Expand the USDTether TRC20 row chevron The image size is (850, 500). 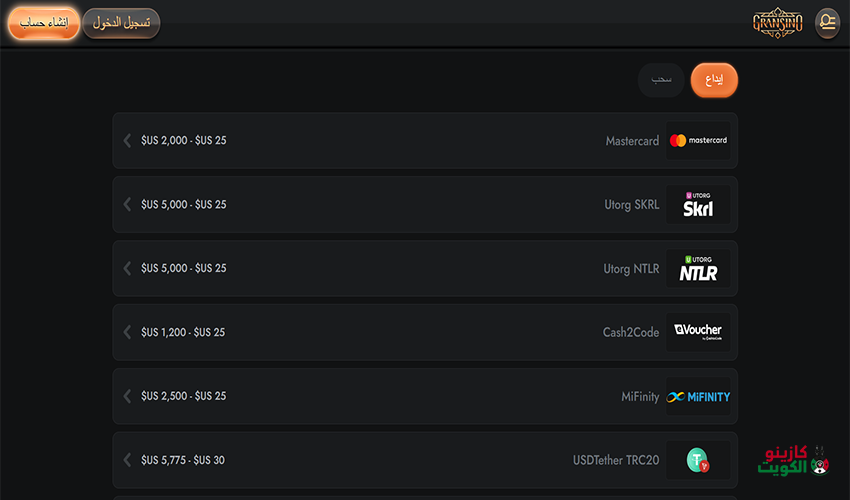[127, 460]
